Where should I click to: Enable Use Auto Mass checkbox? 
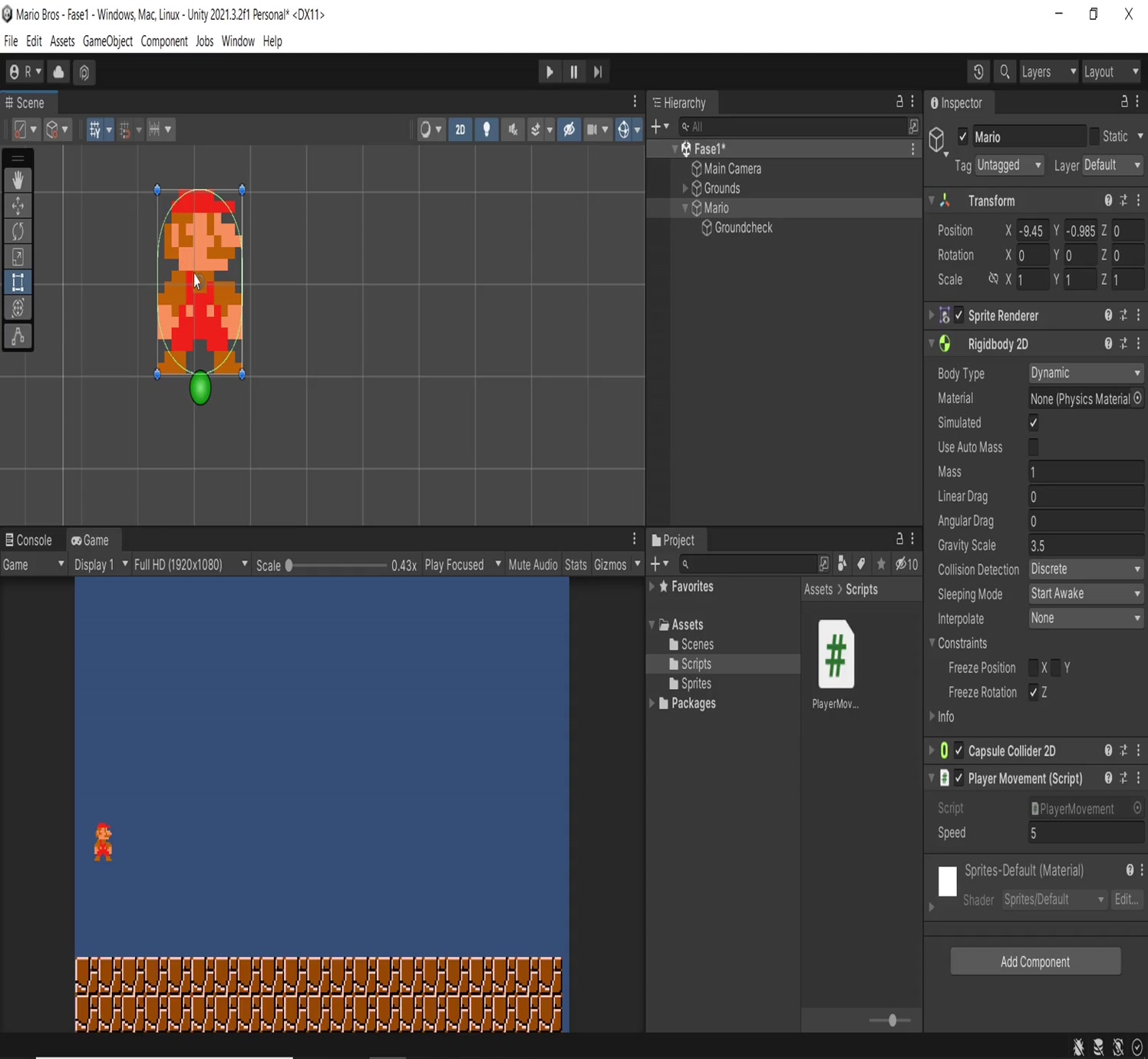tap(1034, 447)
